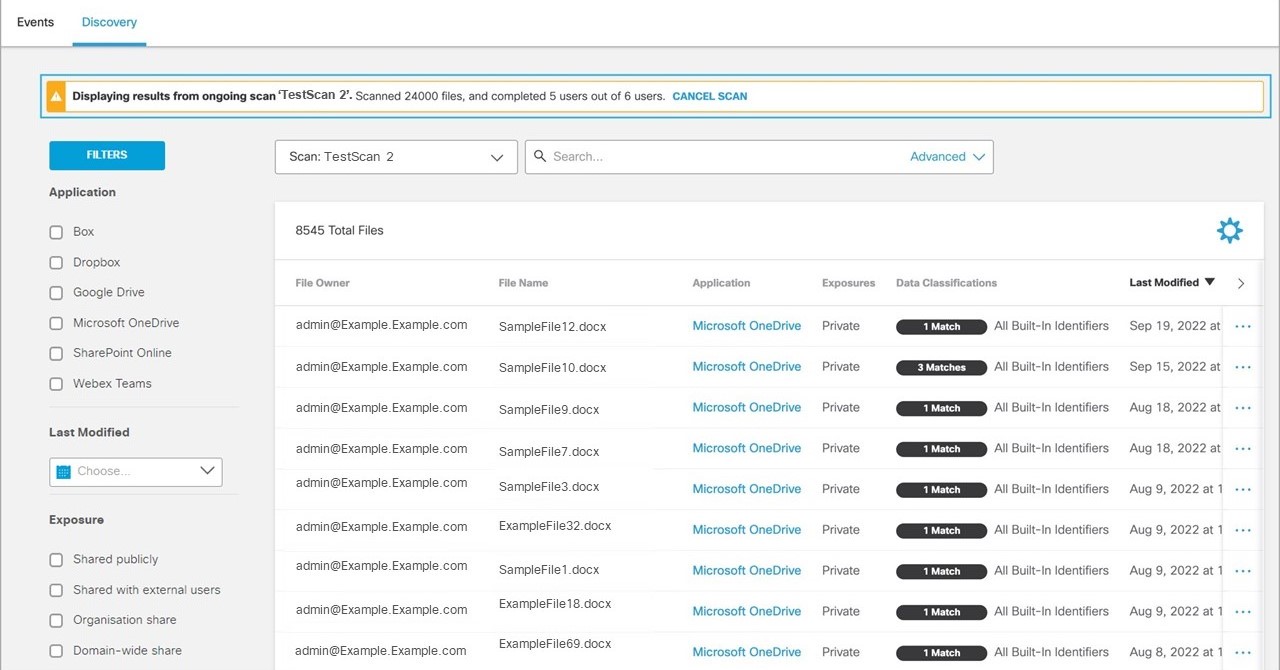Check the SharePoint Online application filter
This screenshot has width=1280, height=670.
(x=56, y=354)
